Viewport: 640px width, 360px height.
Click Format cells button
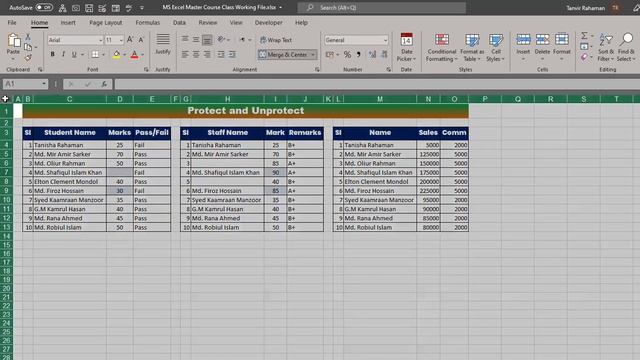(562, 47)
